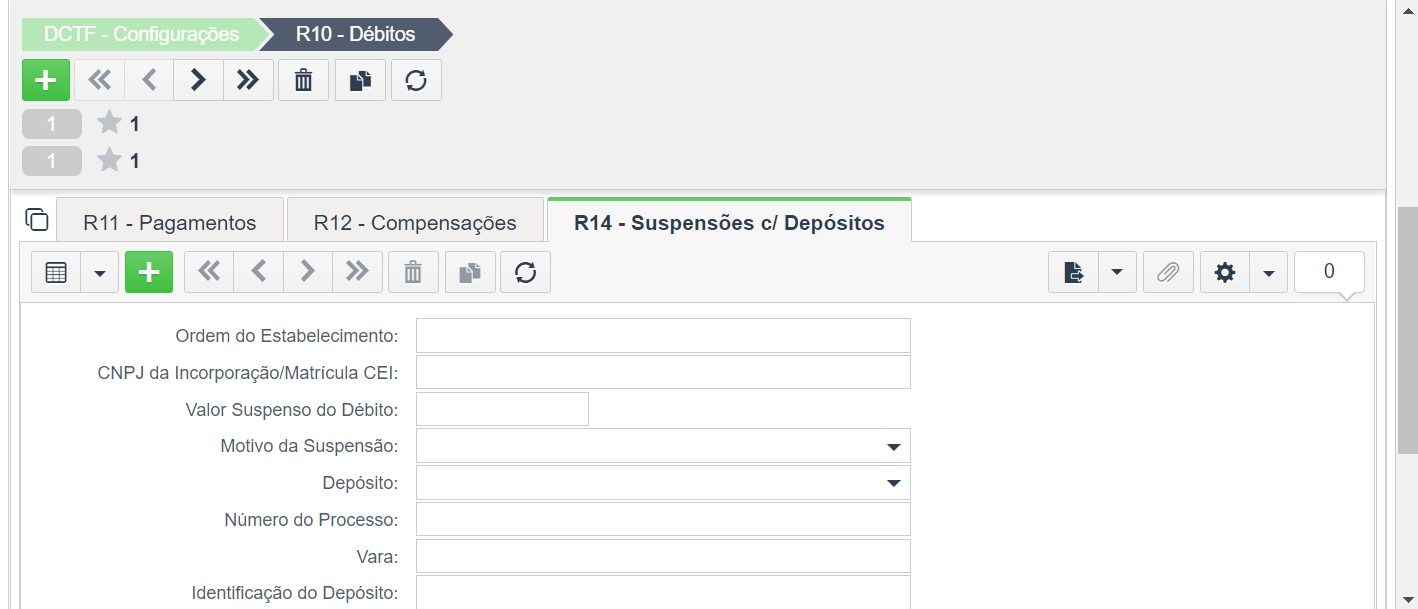This screenshot has width=1418, height=609.
Task: Click export document icon in R14 toolbar
Action: [1074, 272]
